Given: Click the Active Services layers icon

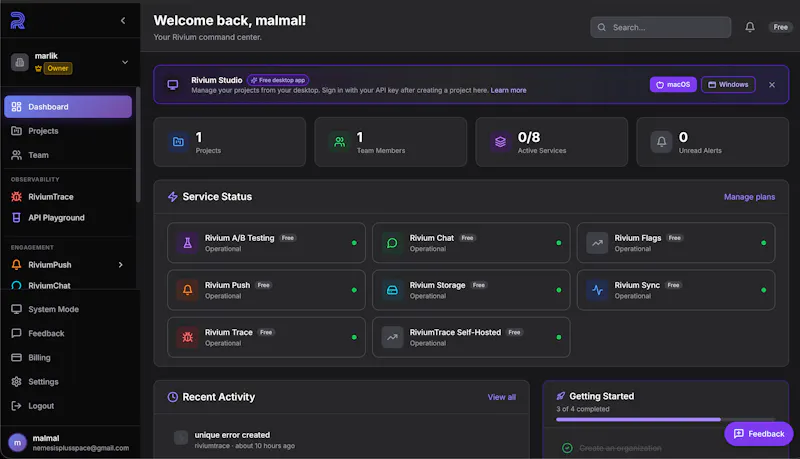Looking at the screenshot, I should coord(501,142).
